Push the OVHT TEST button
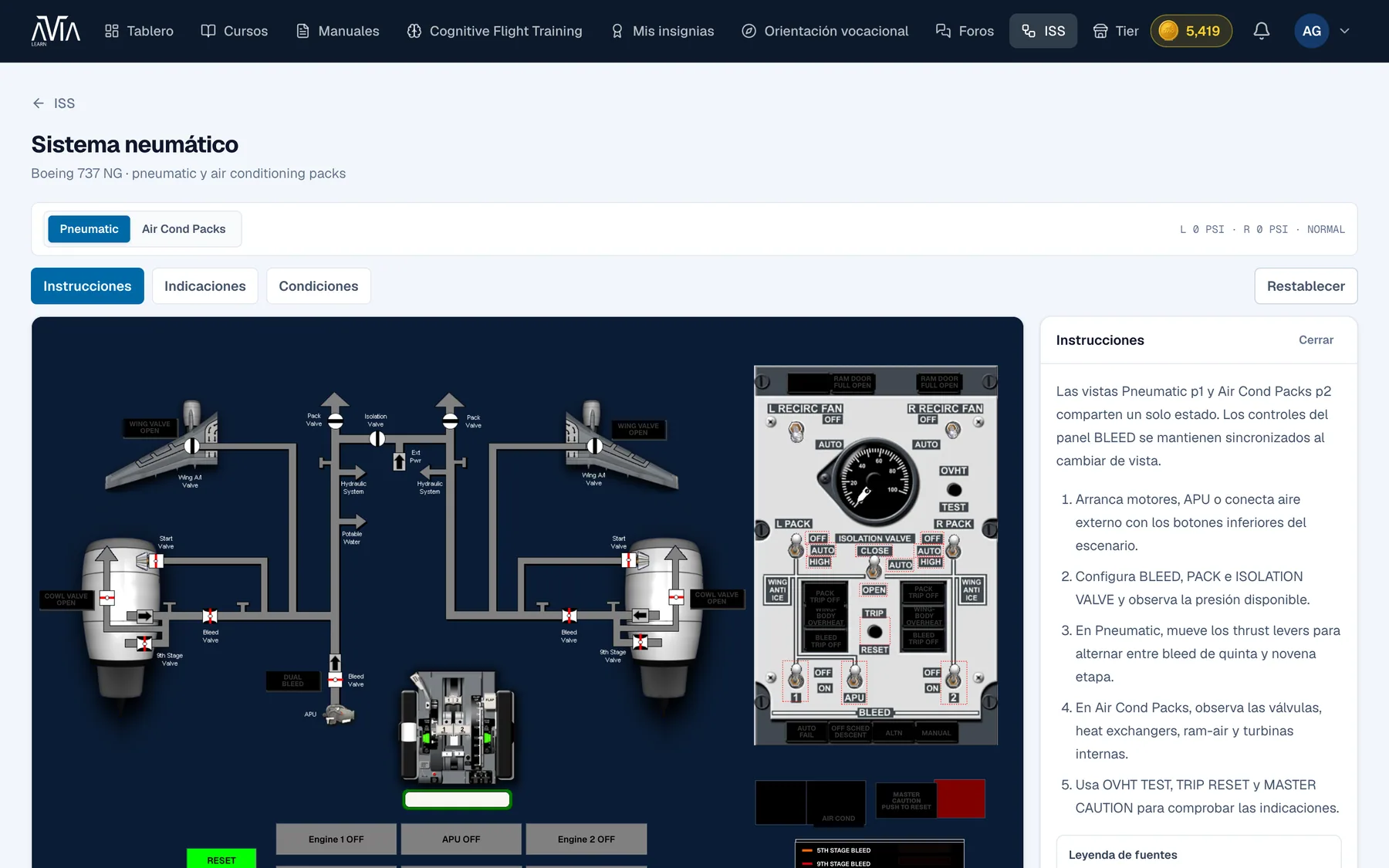Screen dimensions: 1389x868 coord(954,489)
